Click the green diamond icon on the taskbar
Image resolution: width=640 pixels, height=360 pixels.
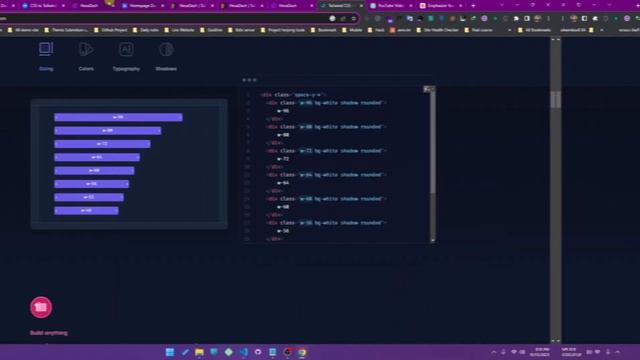(229, 352)
